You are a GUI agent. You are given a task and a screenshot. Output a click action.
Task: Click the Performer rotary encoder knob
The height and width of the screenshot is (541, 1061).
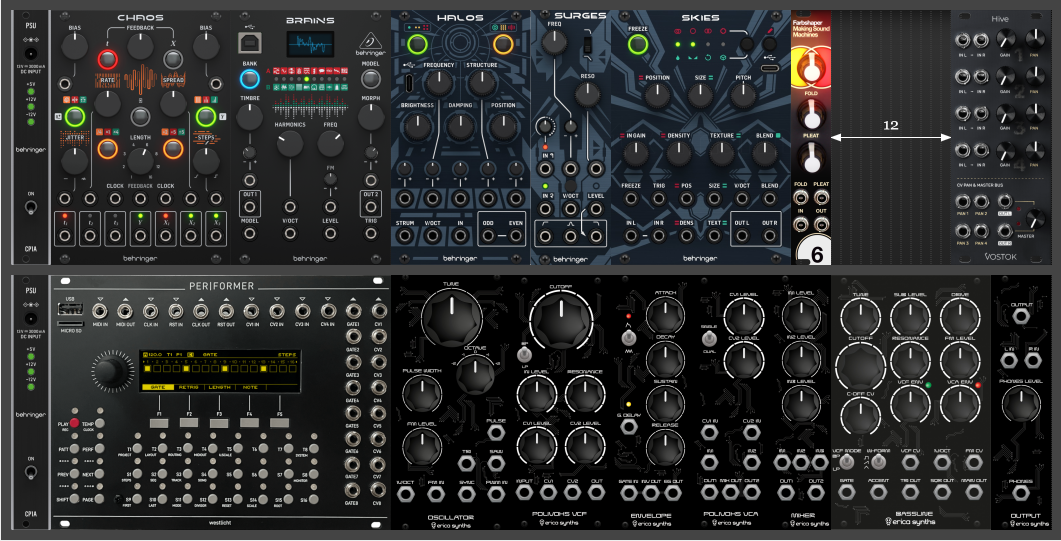112,373
